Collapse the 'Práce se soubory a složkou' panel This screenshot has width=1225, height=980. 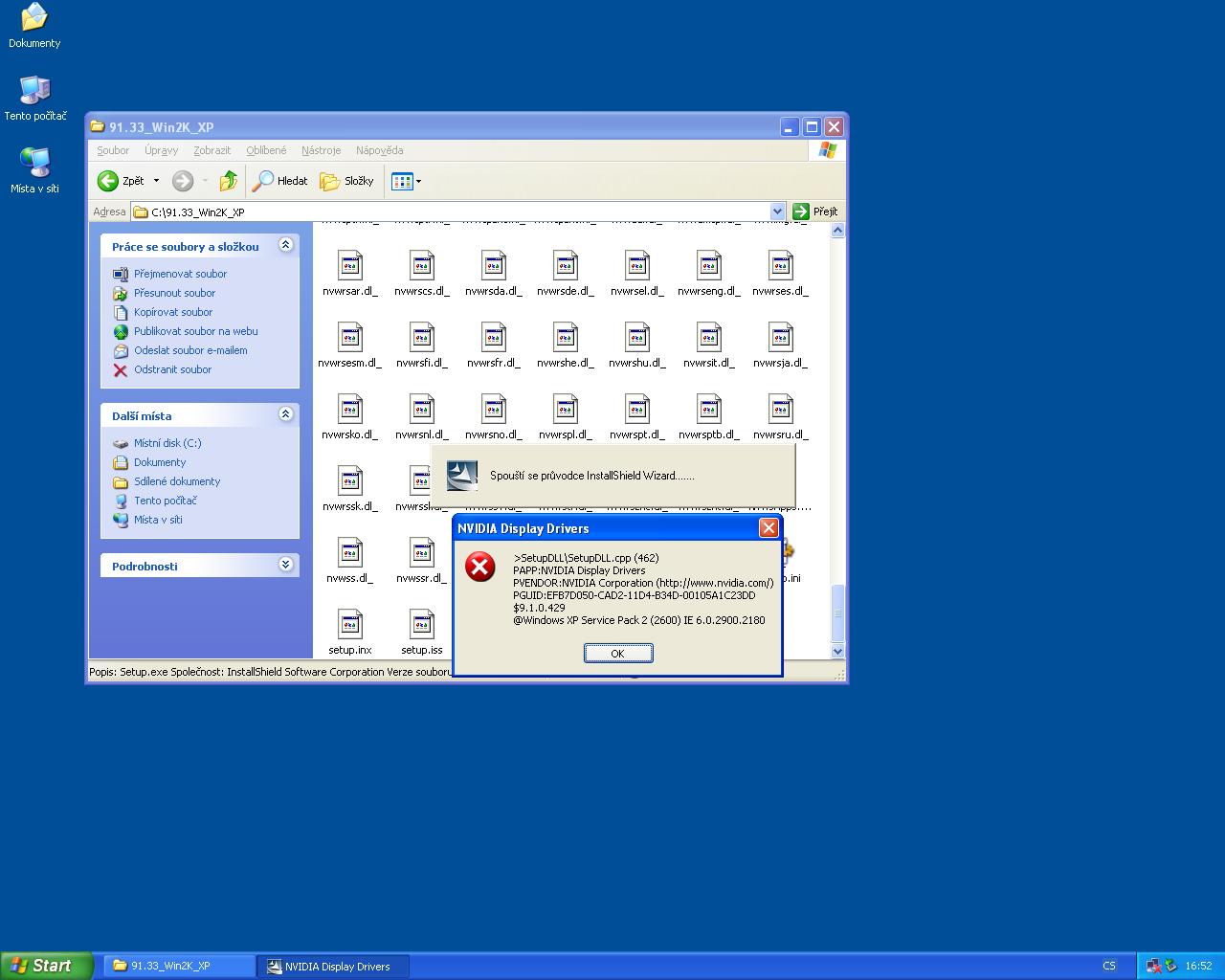point(285,246)
